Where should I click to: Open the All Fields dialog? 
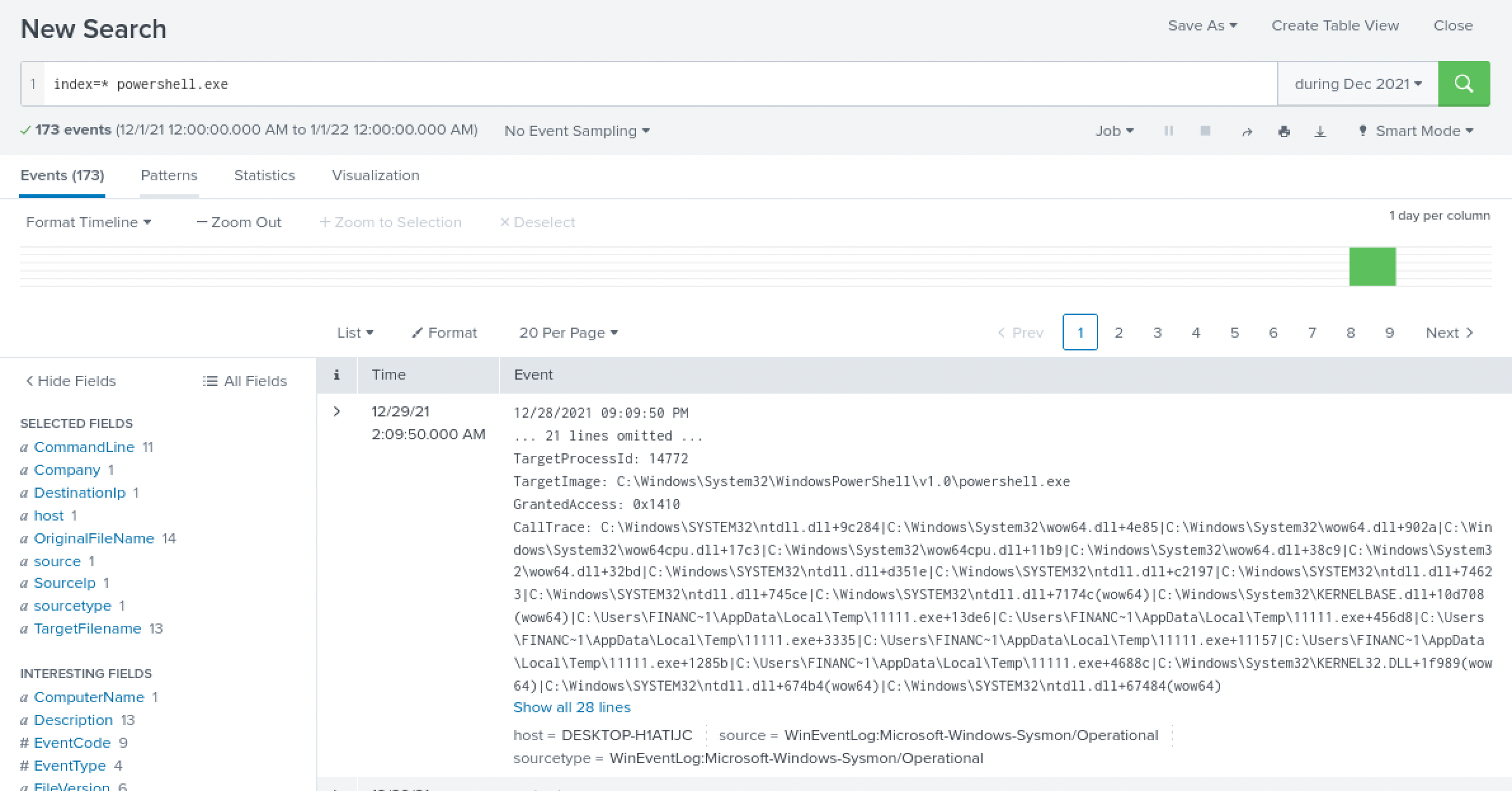245,381
